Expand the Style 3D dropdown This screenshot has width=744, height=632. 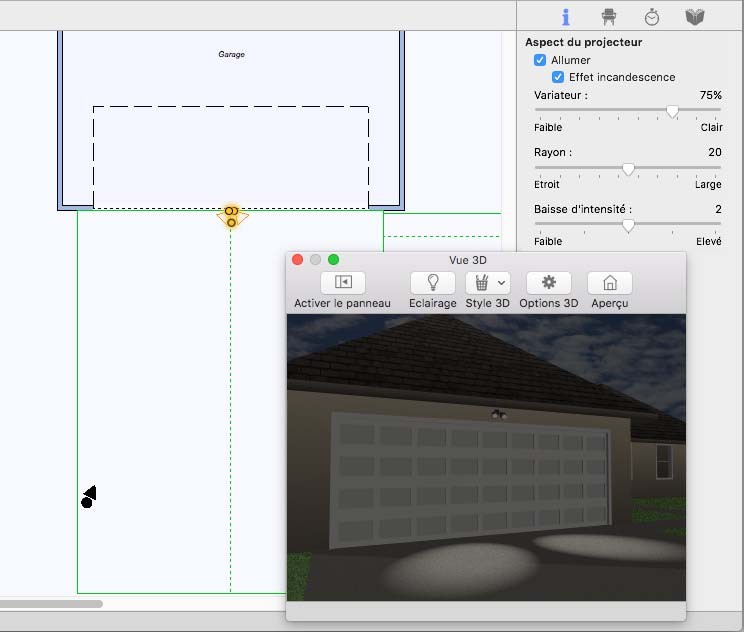501,283
